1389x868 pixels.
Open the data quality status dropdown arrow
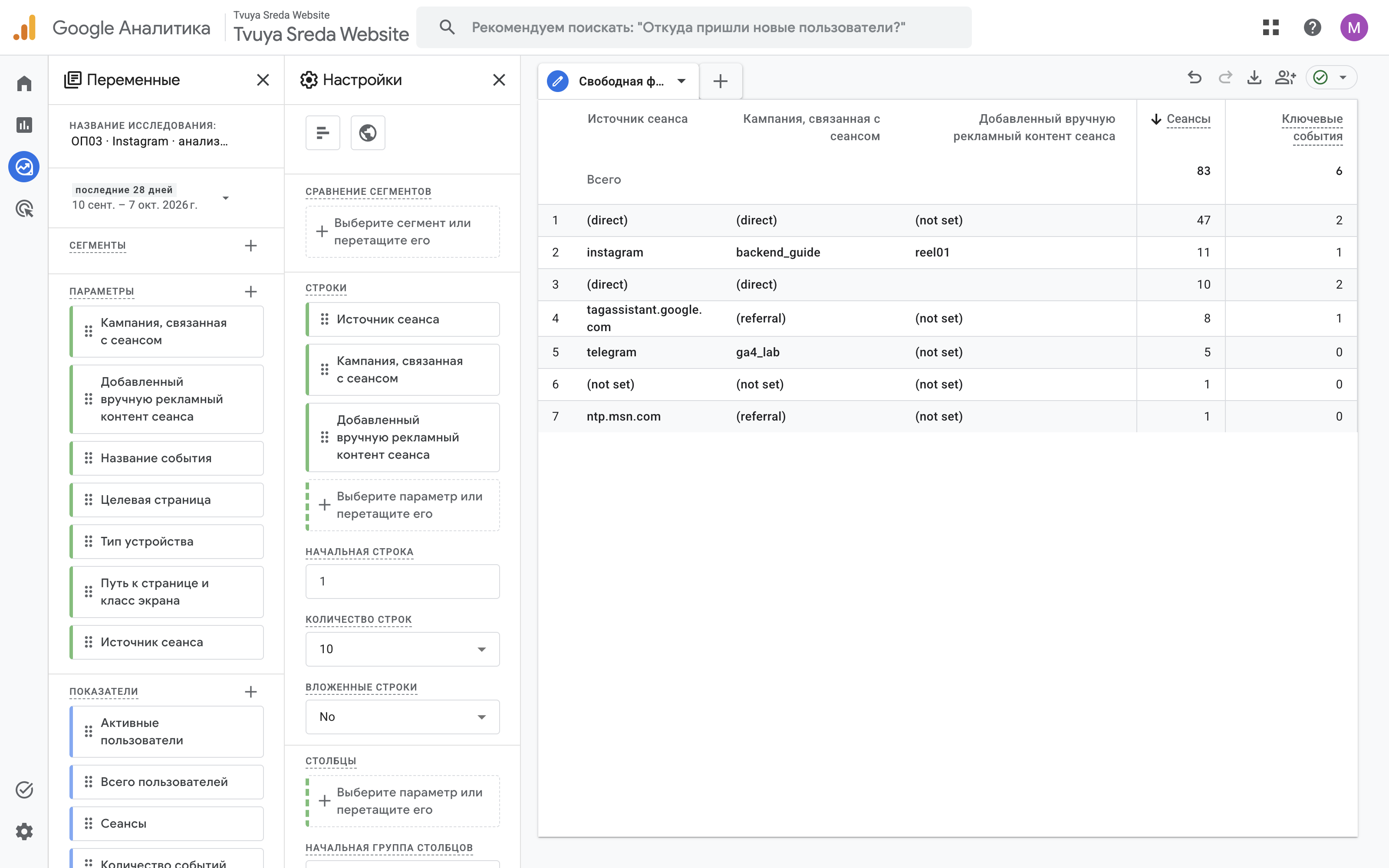pyautogui.click(x=1343, y=78)
